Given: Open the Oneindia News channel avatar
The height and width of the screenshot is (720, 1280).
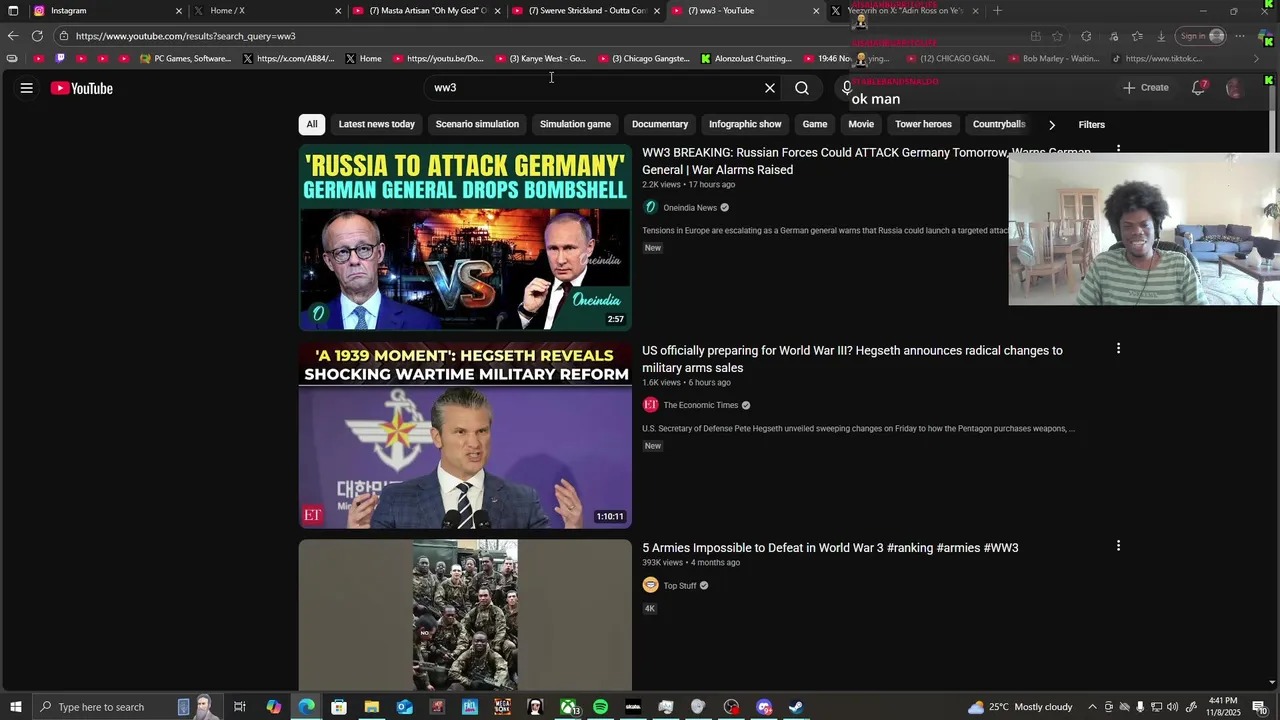Looking at the screenshot, I should (651, 207).
